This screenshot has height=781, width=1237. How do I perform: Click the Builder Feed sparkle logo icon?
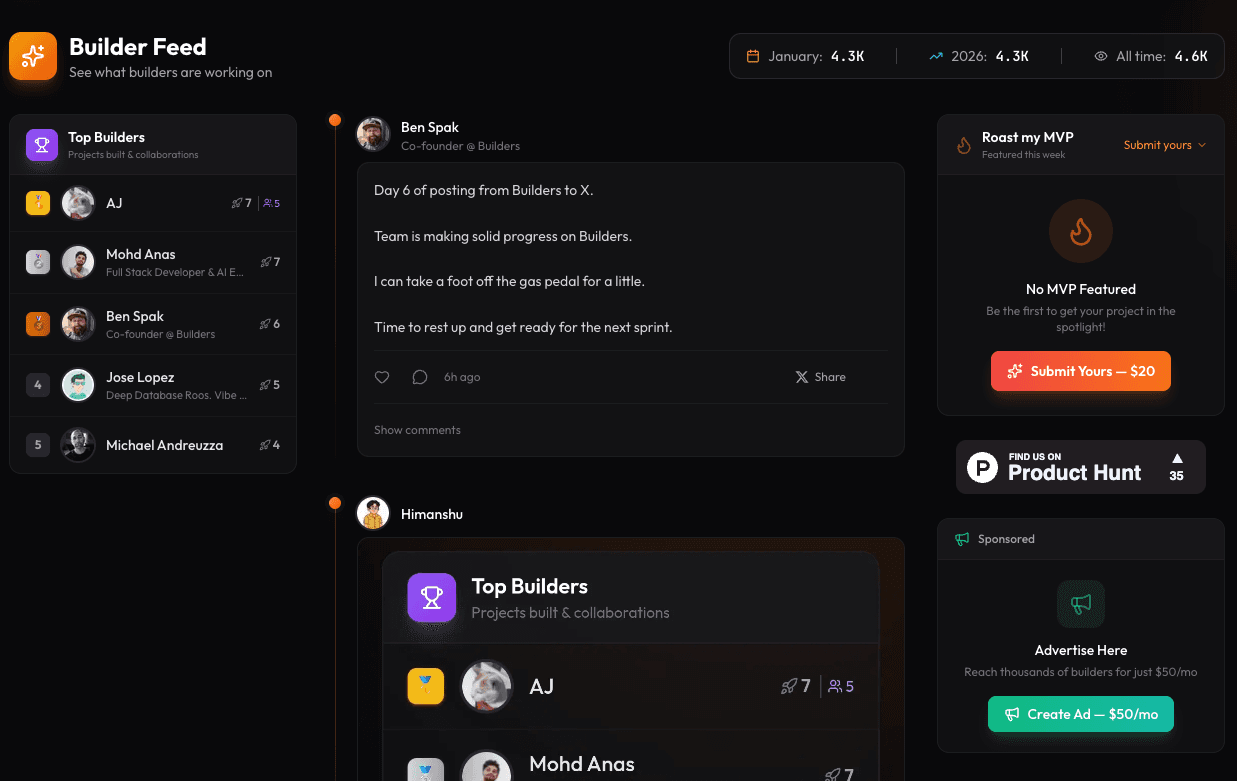(33, 55)
